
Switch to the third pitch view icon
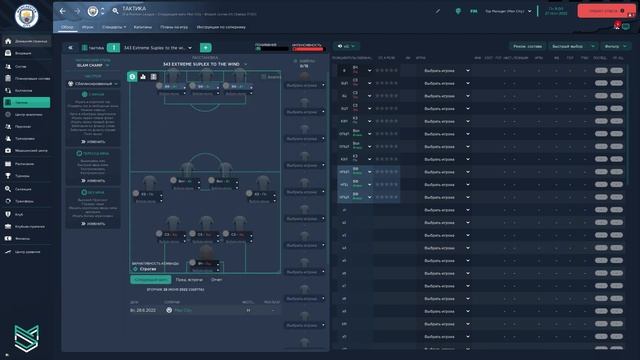tap(153, 76)
